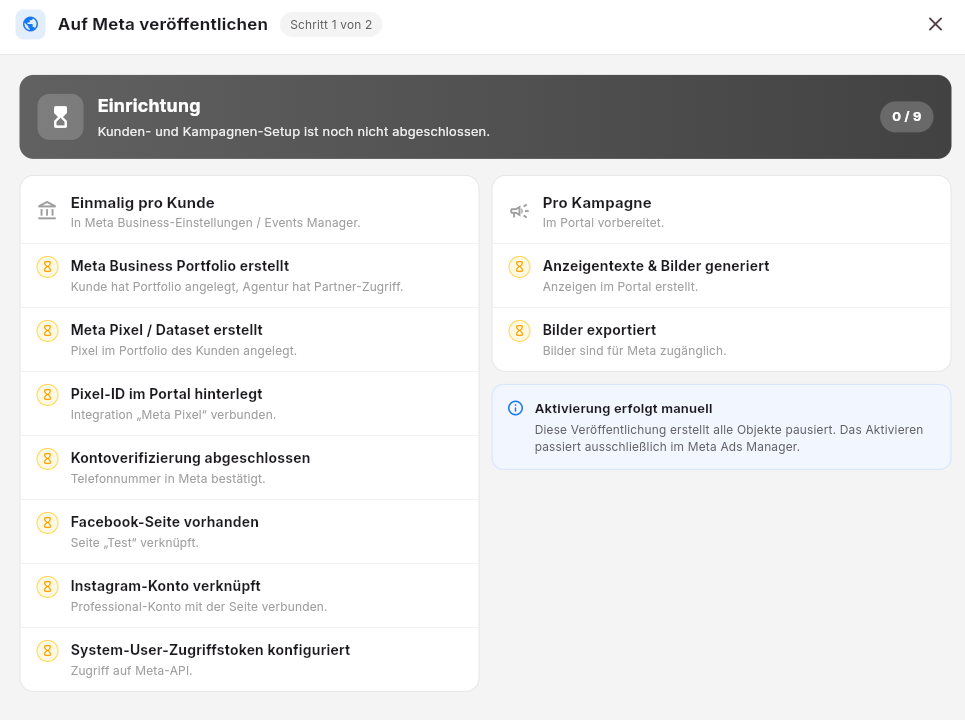Click pending icon for Kontoverifizierung abgeschlossen
The width and height of the screenshot is (965, 720).
click(x=47, y=459)
